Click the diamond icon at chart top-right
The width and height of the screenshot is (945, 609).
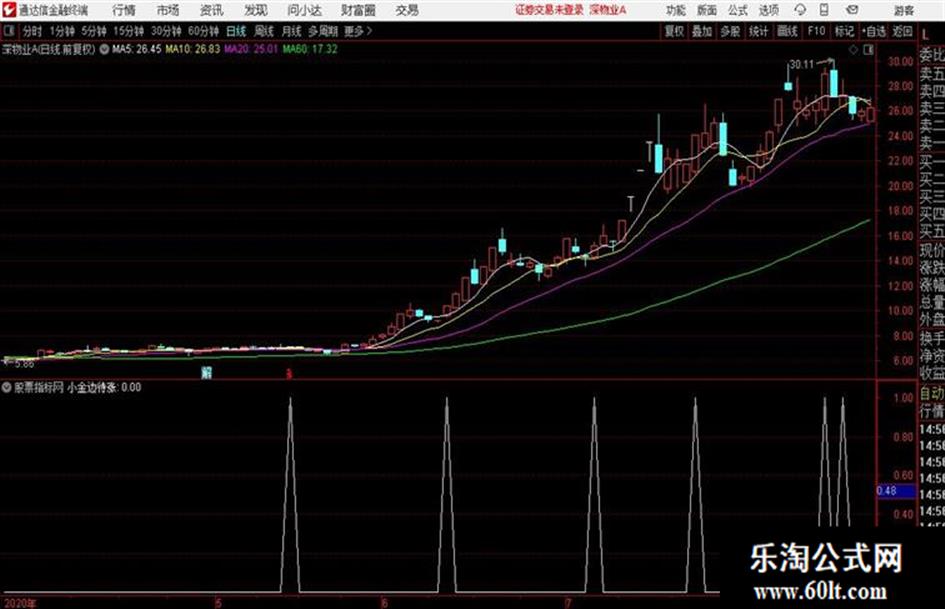(x=853, y=50)
